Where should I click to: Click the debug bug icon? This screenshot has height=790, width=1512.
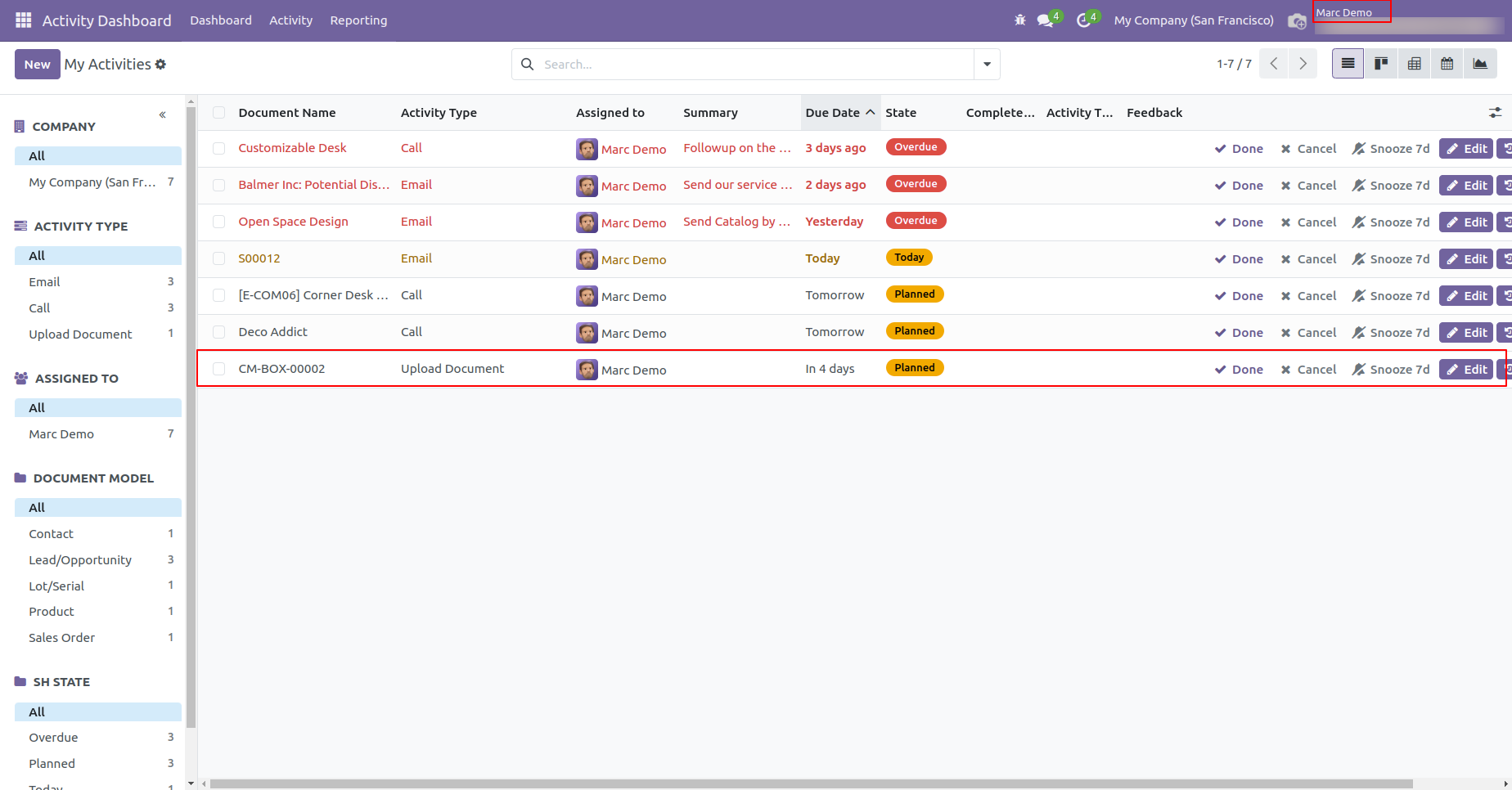click(x=1019, y=20)
